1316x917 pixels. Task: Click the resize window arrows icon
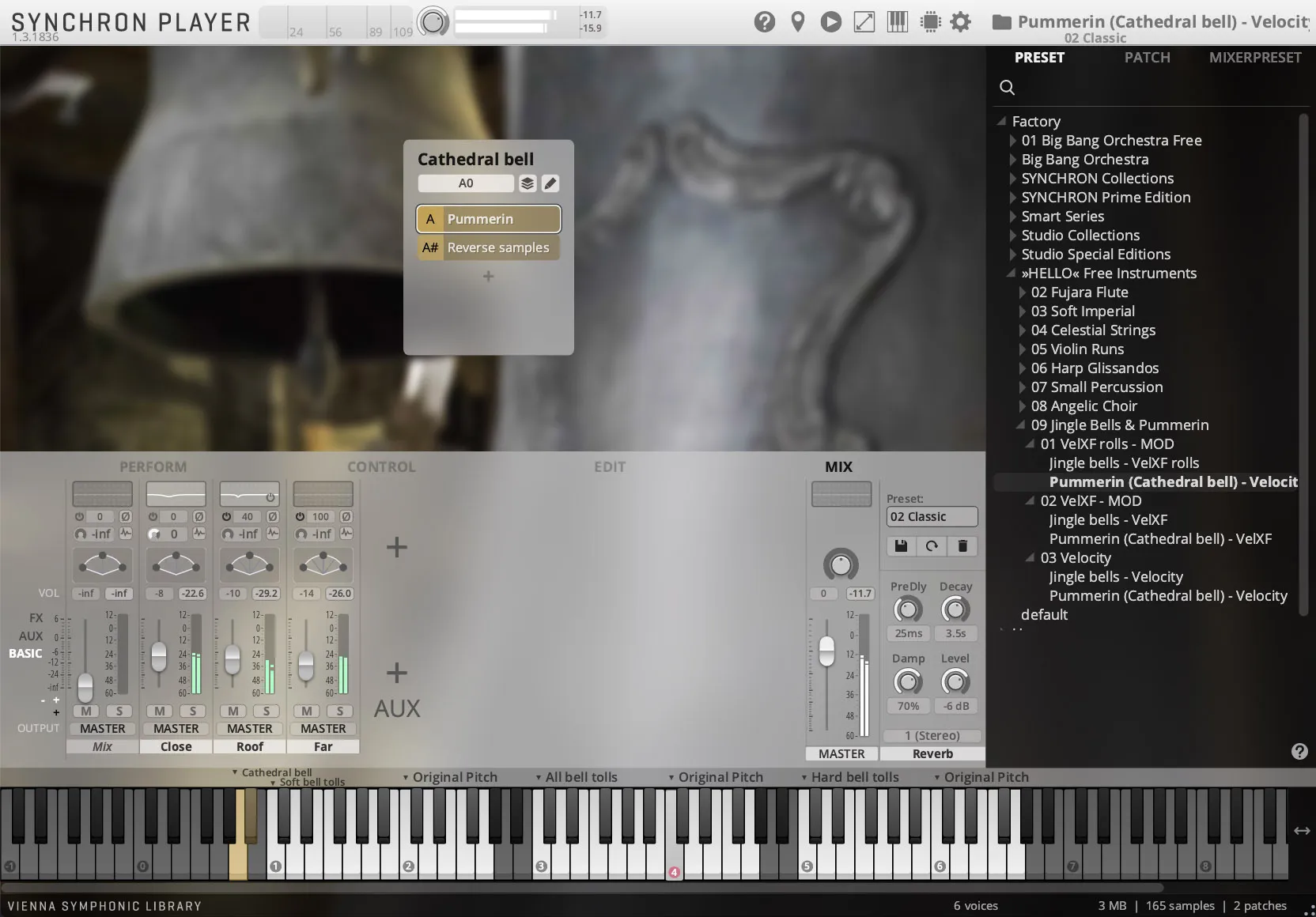pyautogui.click(x=864, y=22)
